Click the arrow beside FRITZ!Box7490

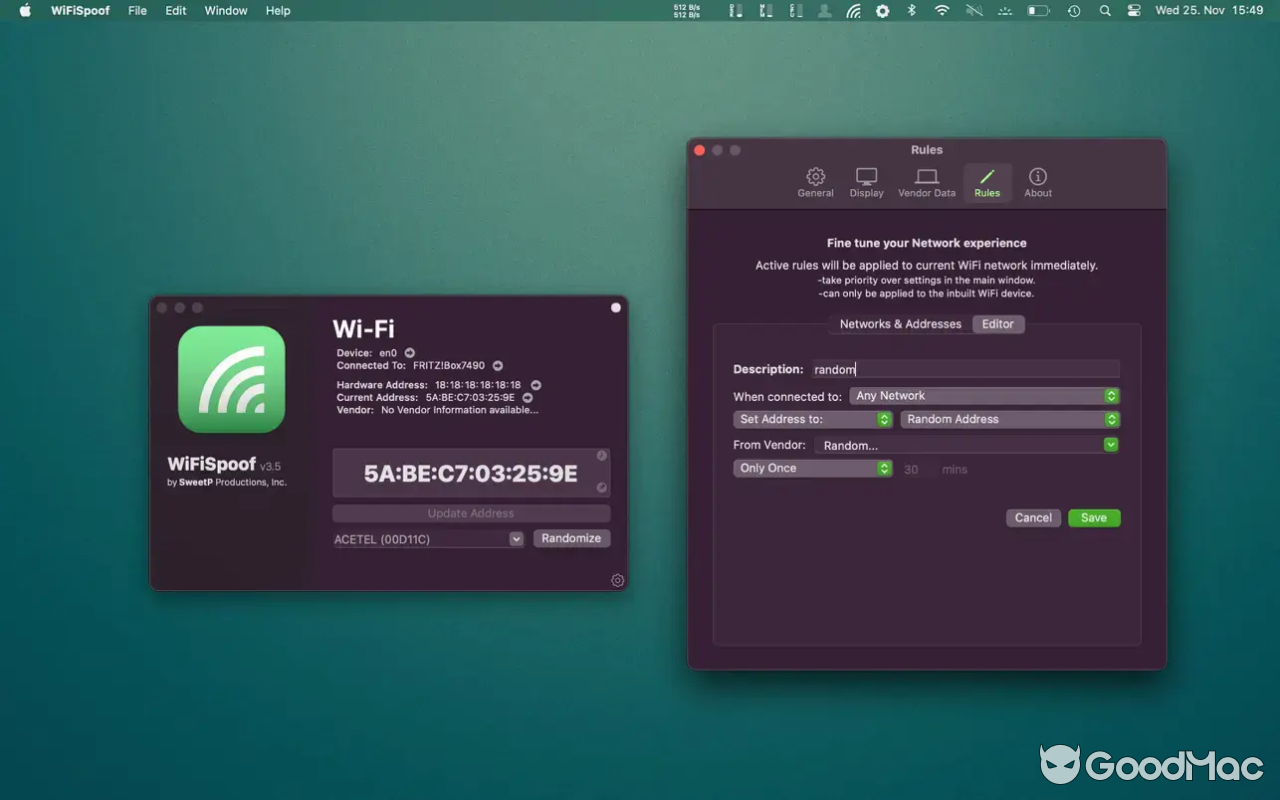click(x=497, y=365)
